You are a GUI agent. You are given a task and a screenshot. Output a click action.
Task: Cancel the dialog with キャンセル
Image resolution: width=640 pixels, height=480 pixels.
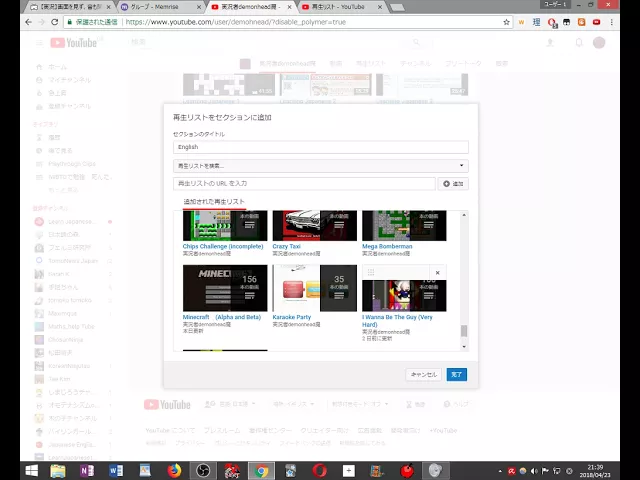tap(424, 374)
